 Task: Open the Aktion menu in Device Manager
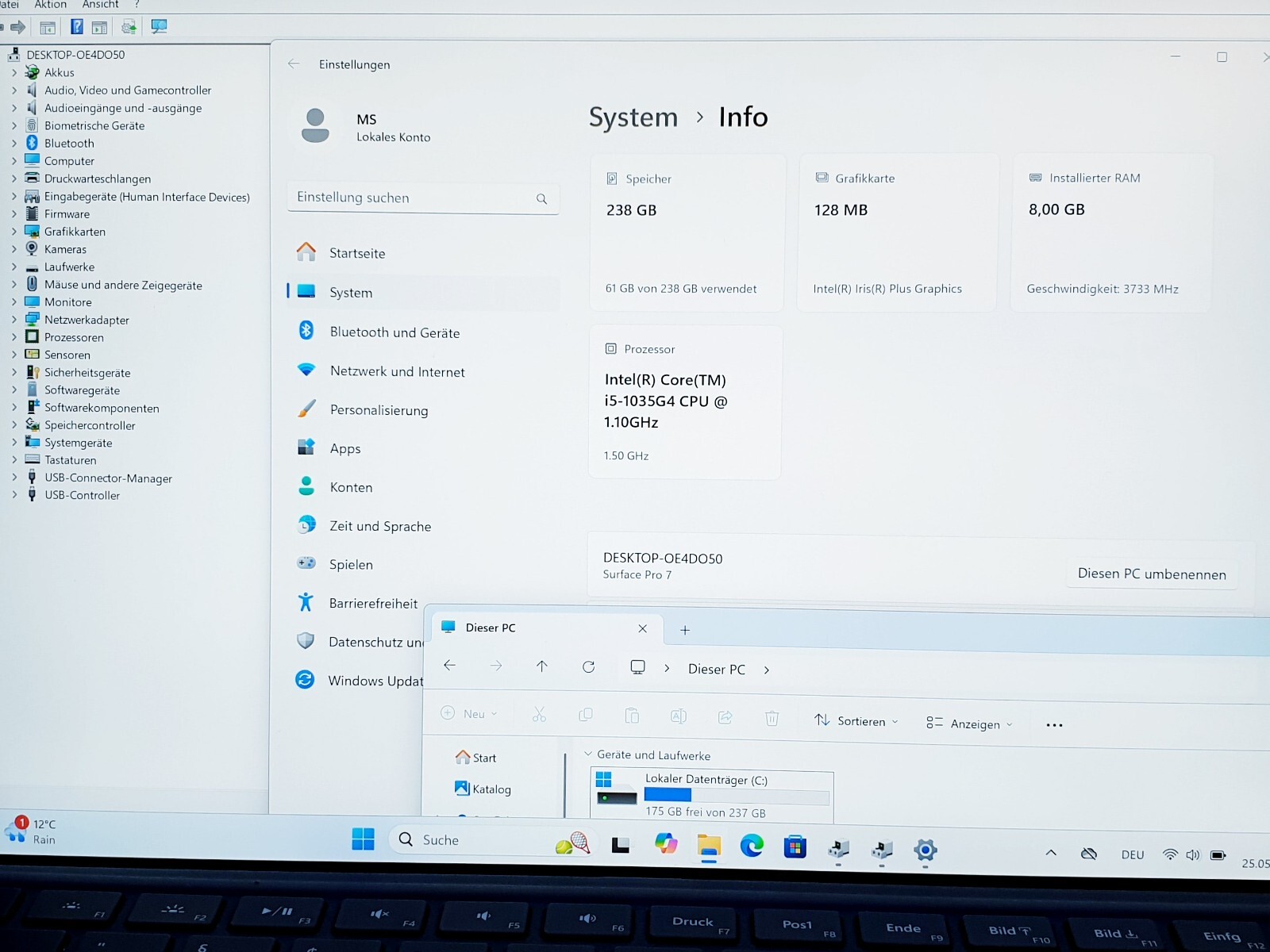51,5
